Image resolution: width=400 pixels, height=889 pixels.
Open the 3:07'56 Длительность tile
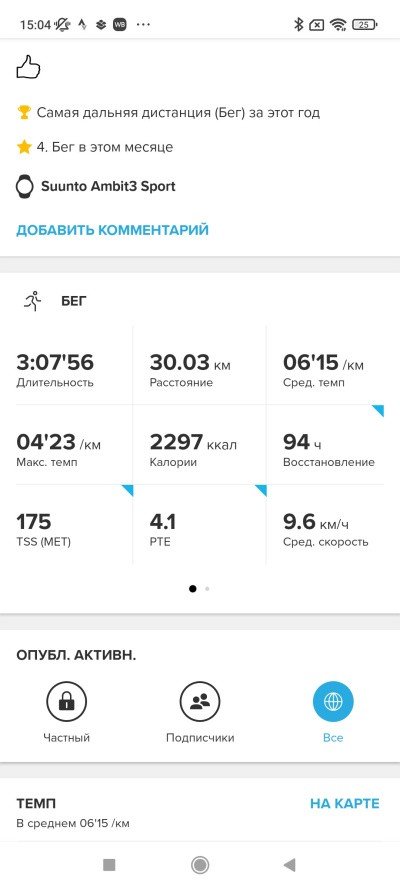[74, 365]
